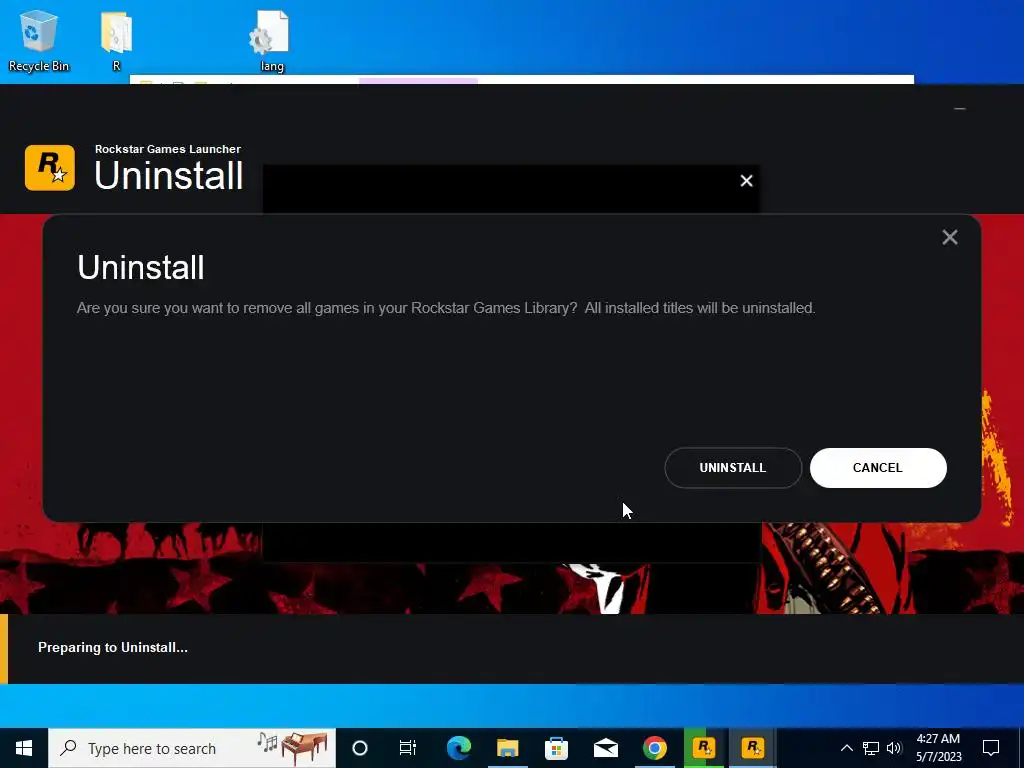Show hidden system tray icons
This screenshot has height=768, width=1024.
846,748
